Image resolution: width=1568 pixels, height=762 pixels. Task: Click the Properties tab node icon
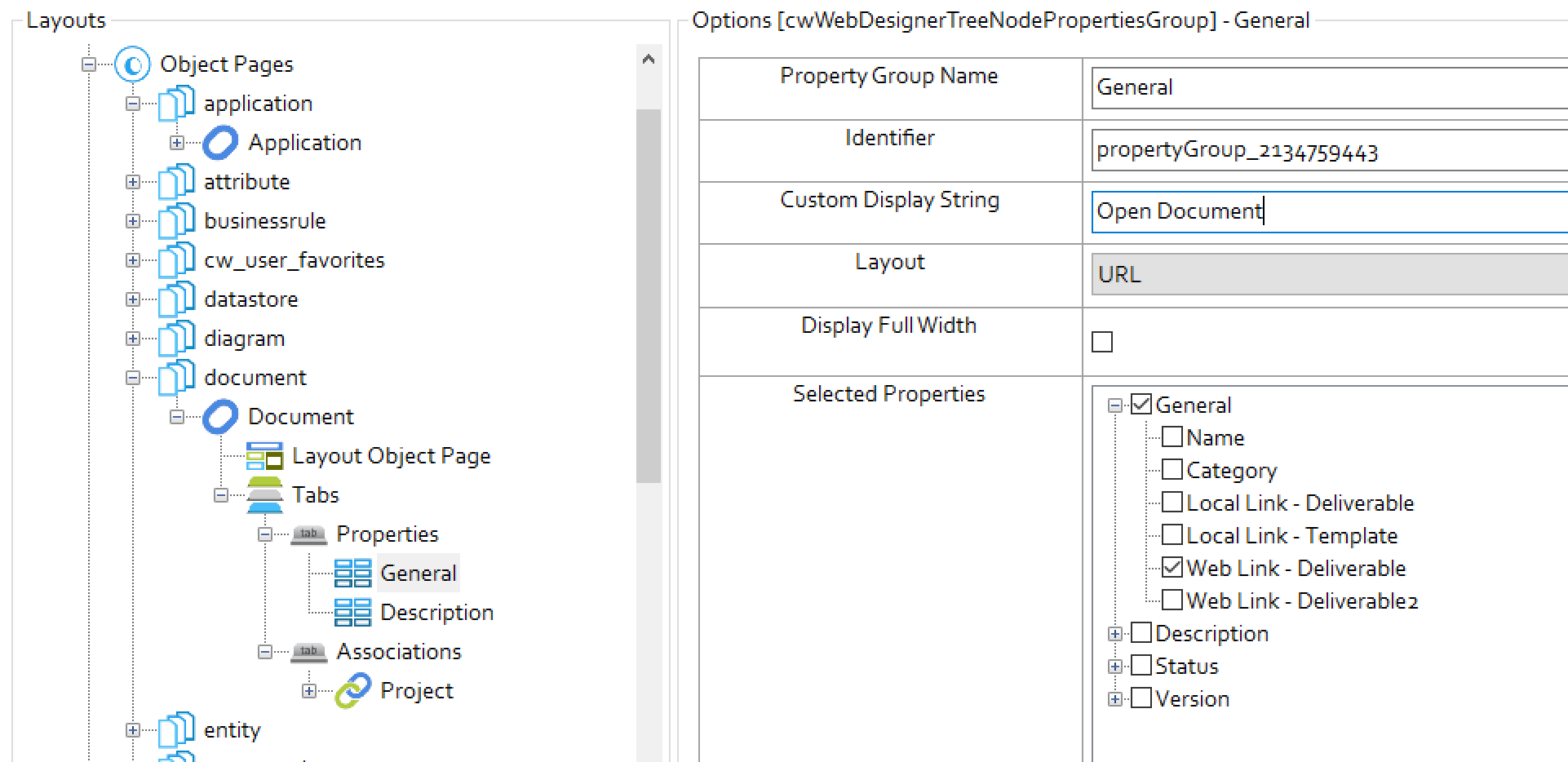click(x=308, y=534)
